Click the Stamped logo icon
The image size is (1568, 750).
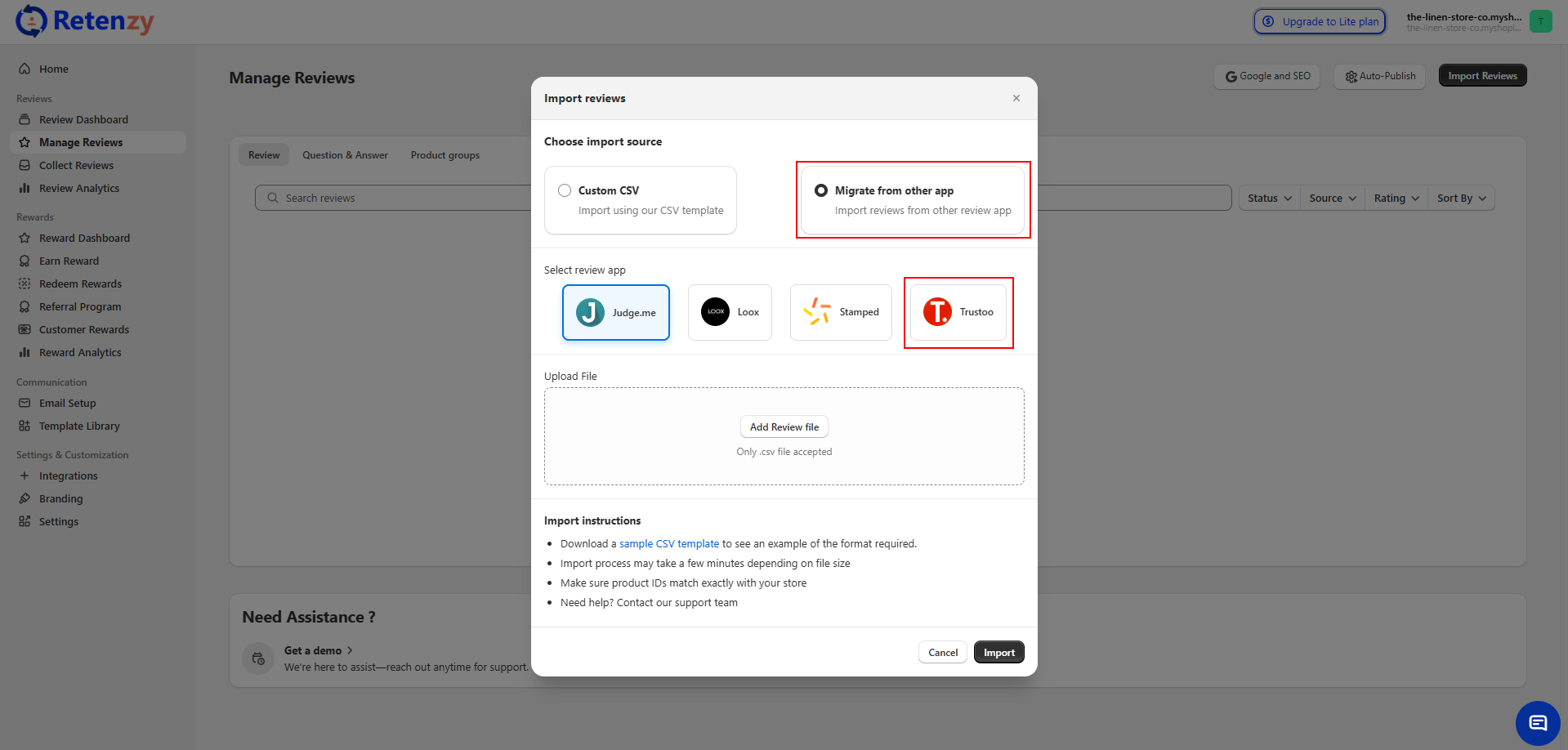tap(817, 311)
